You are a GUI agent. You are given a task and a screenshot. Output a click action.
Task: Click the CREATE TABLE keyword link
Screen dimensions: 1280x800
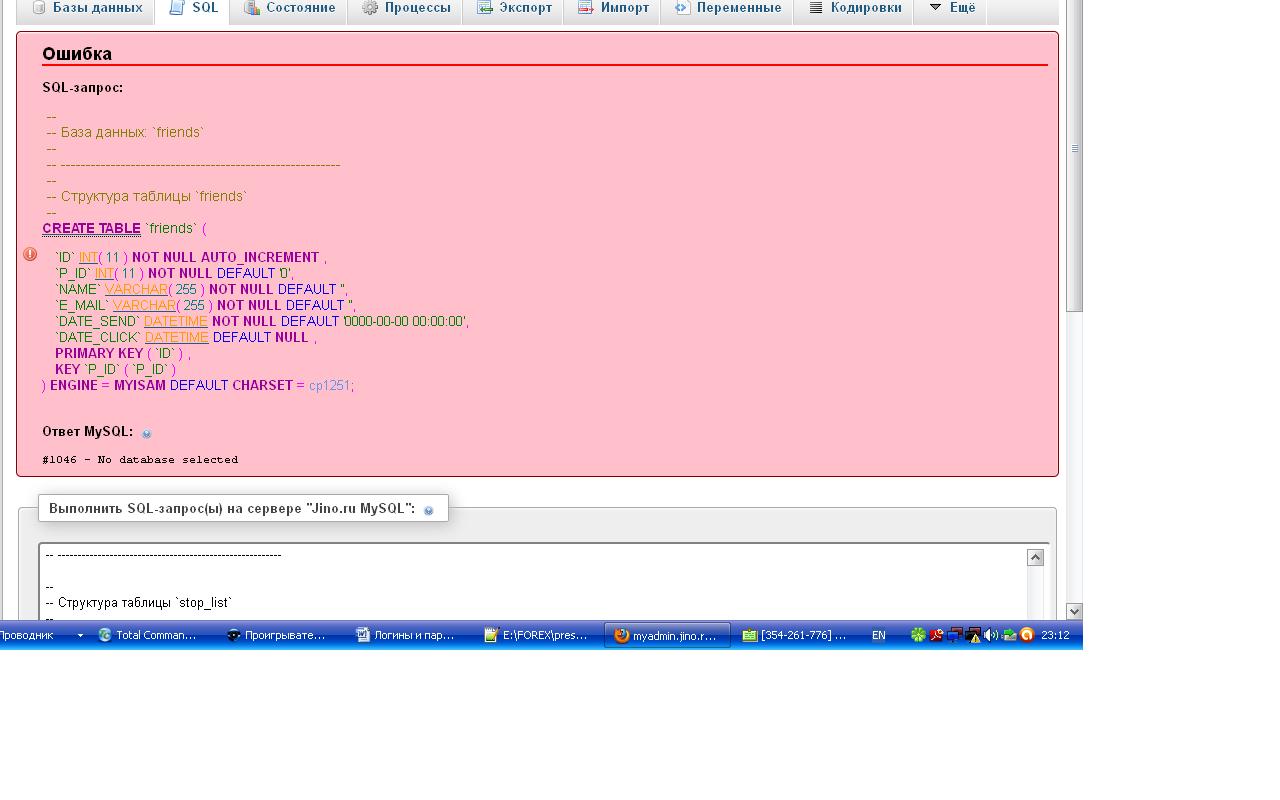pyautogui.click(x=91, y=228)
